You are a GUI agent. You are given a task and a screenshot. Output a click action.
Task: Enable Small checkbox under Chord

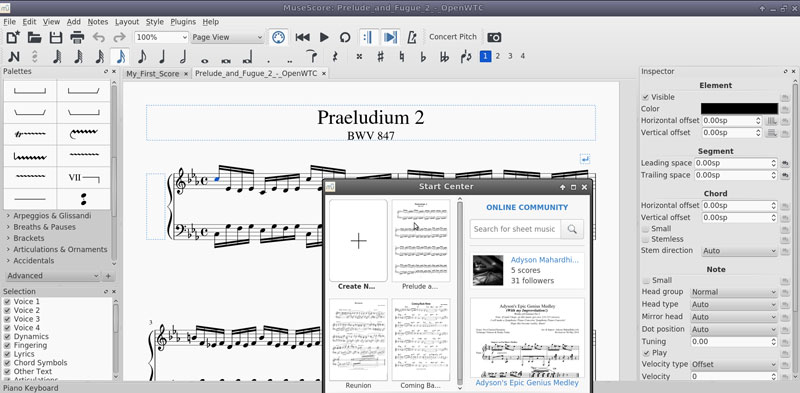point(645,229)
